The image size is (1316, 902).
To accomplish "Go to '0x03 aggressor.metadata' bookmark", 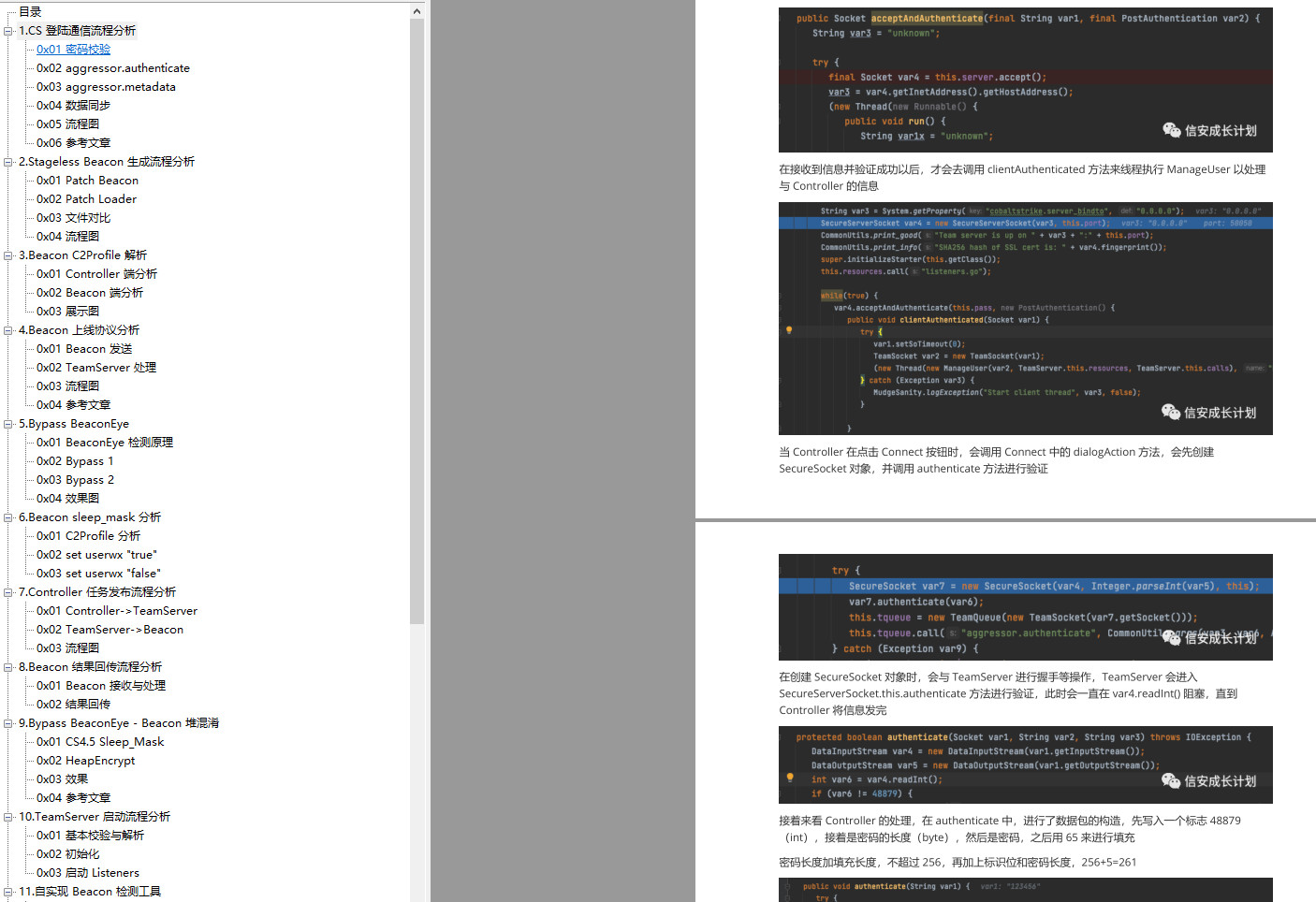I will (106, 87).
